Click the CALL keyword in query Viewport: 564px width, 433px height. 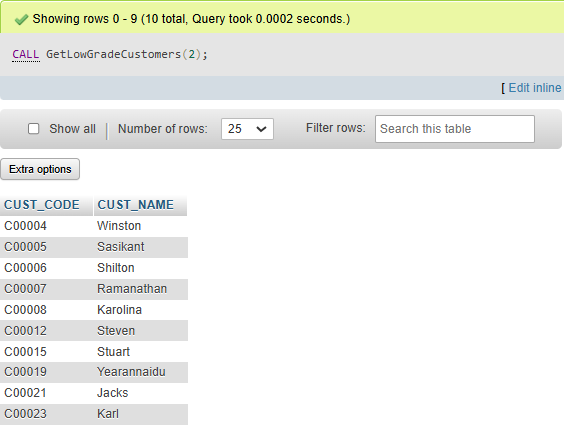pos(26,54)
